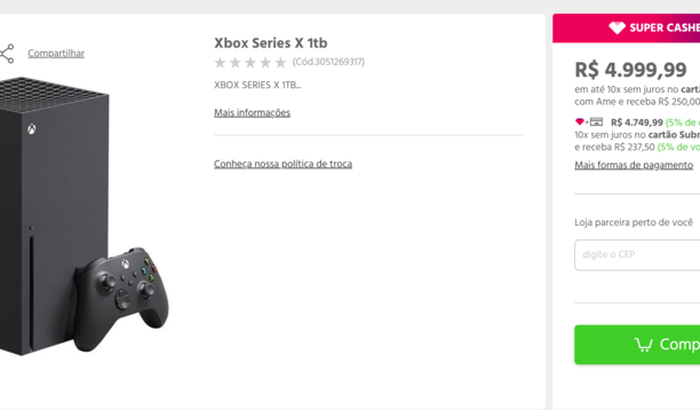Click the share icon beside Compartilhar
The image size is (700, 410).
click(7, 54)
